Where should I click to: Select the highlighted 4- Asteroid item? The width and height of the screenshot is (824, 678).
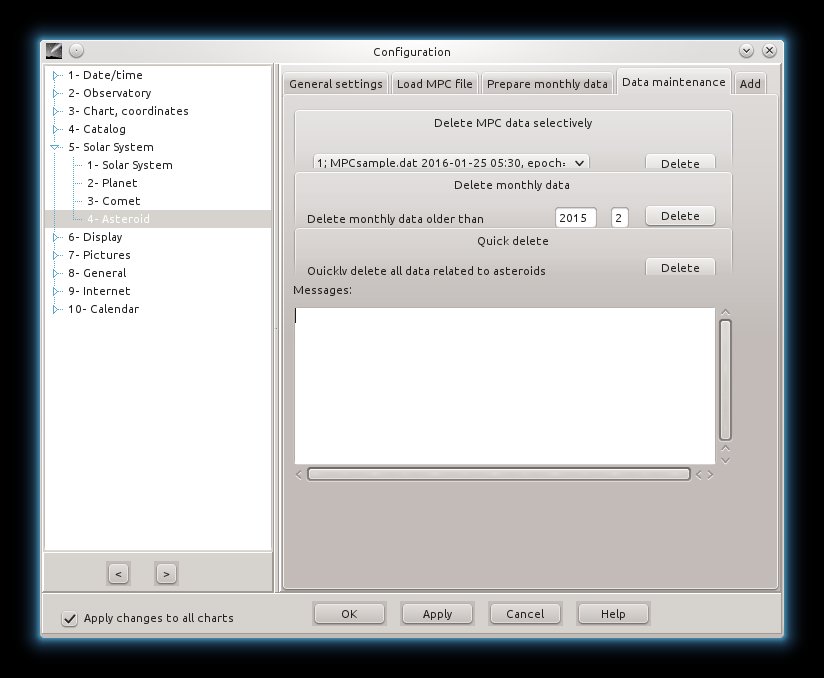[118, 219]
